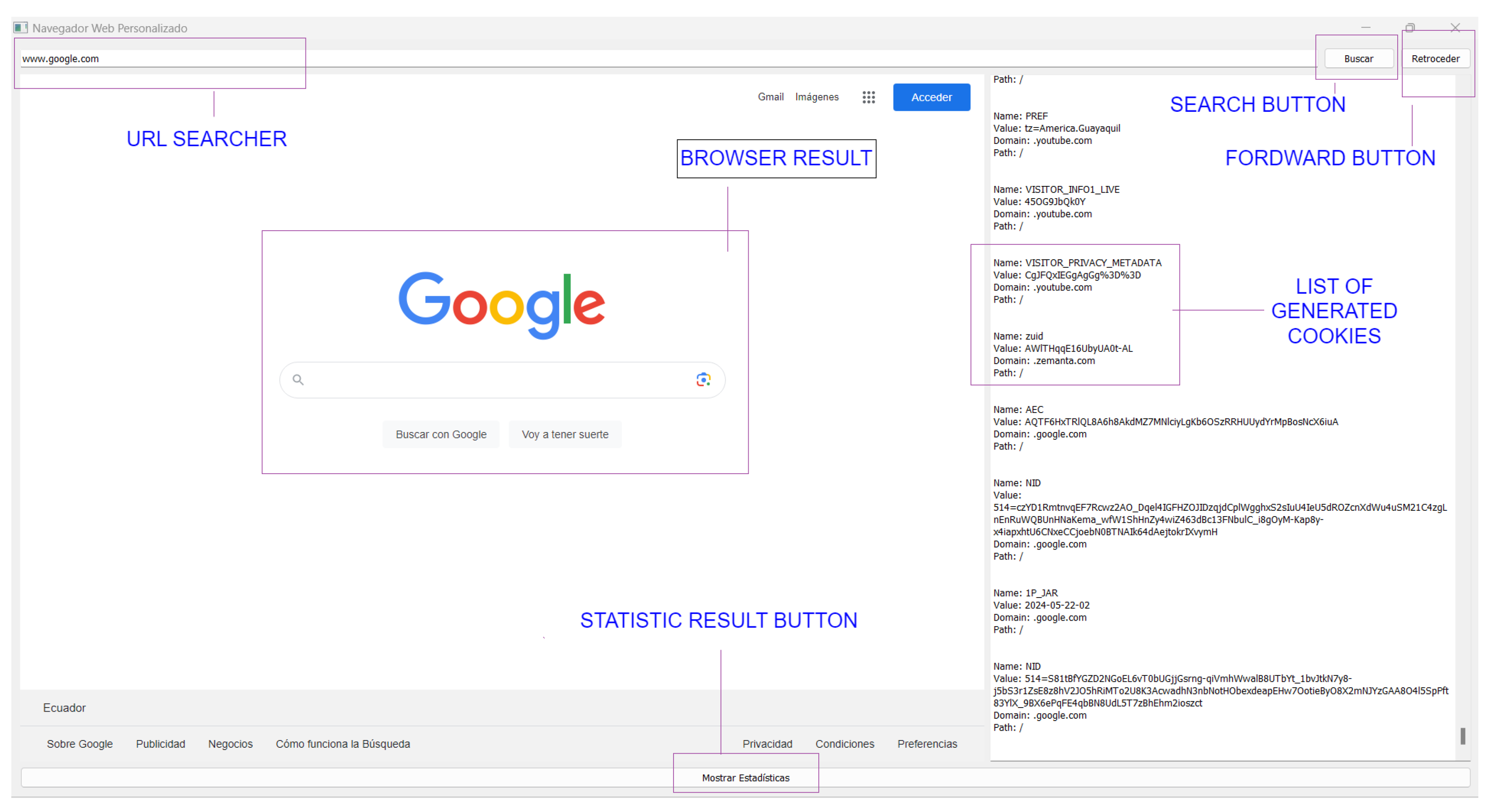Click the Ecuador text in footer
The image size is (1486, 812).
[x=64, y=708]
